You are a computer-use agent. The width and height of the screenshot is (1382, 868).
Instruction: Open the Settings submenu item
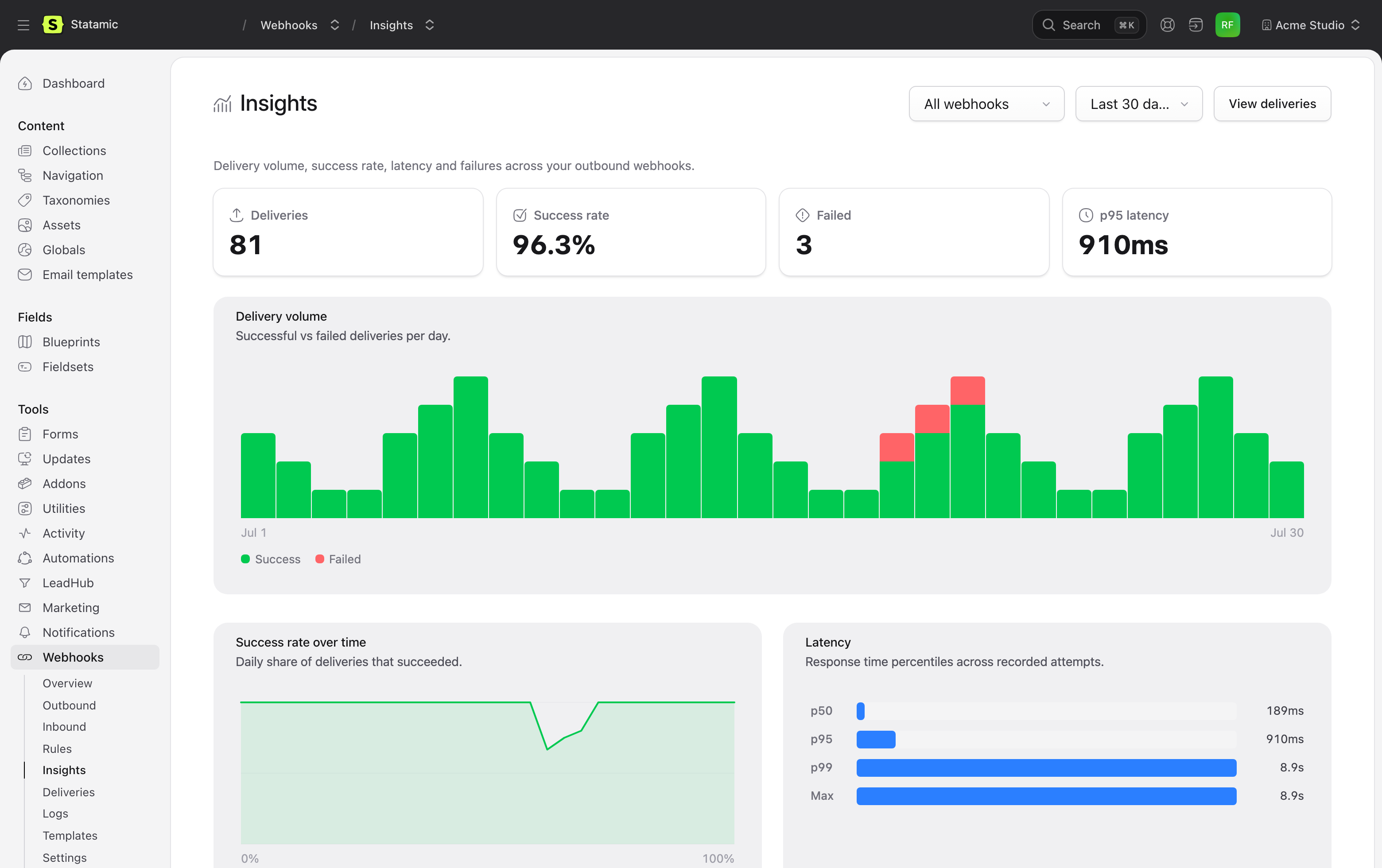(64, 857)
